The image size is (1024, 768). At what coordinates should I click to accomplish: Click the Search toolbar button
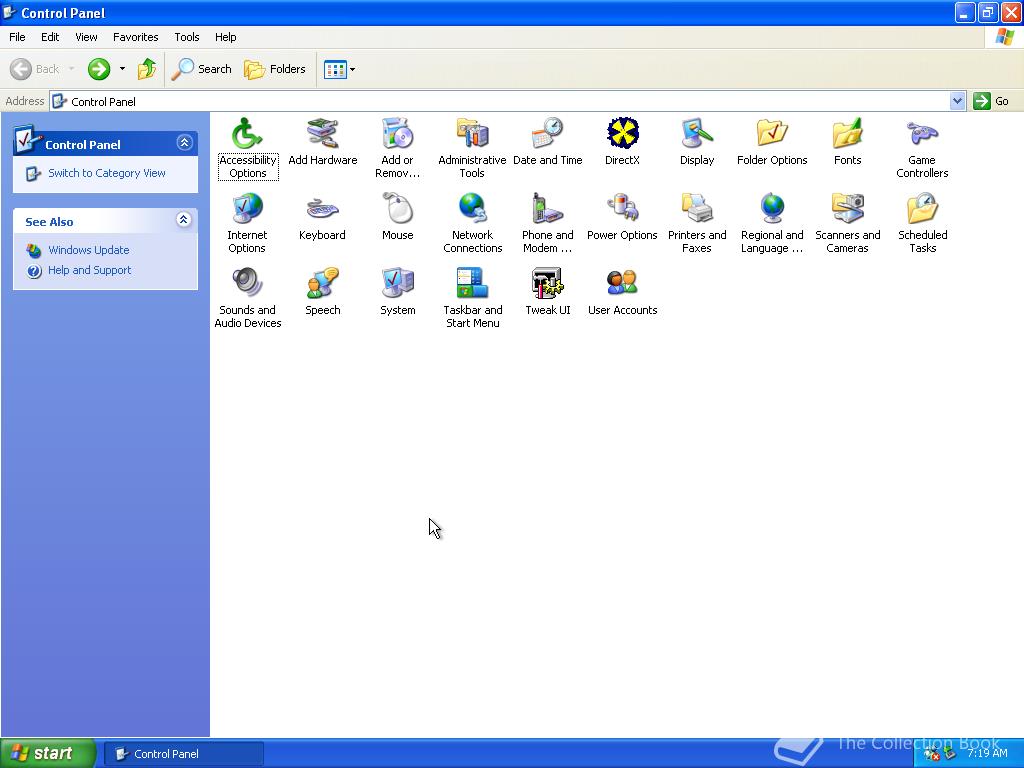tap(202, 69)
